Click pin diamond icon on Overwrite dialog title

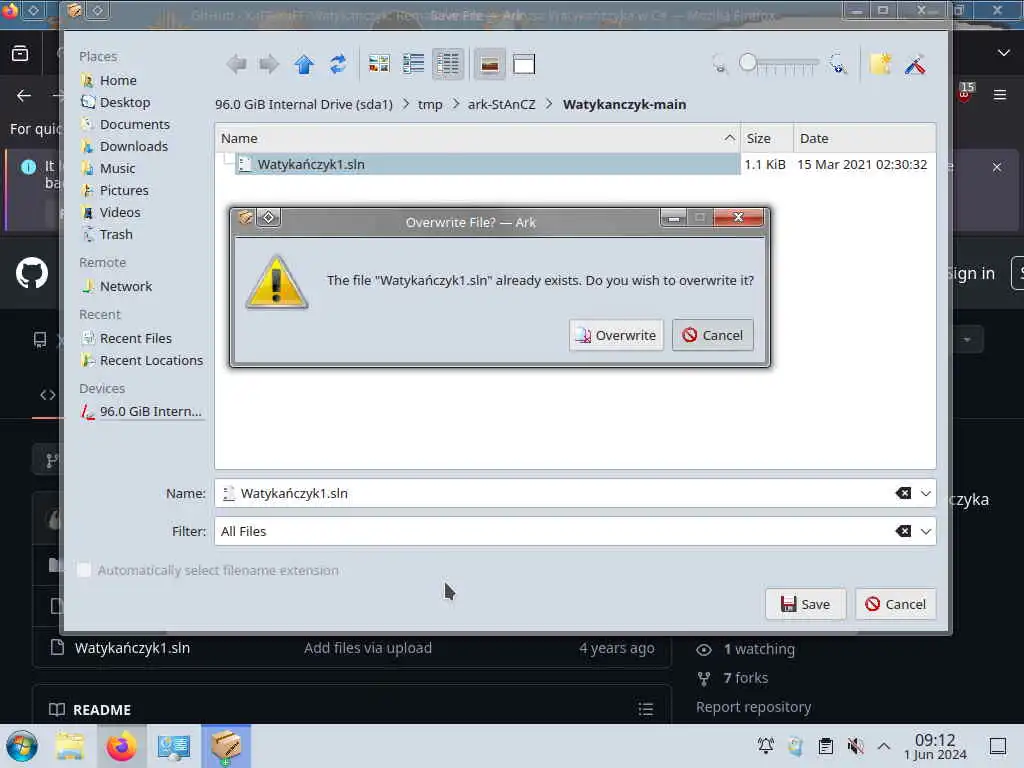(x=268, y=217)
